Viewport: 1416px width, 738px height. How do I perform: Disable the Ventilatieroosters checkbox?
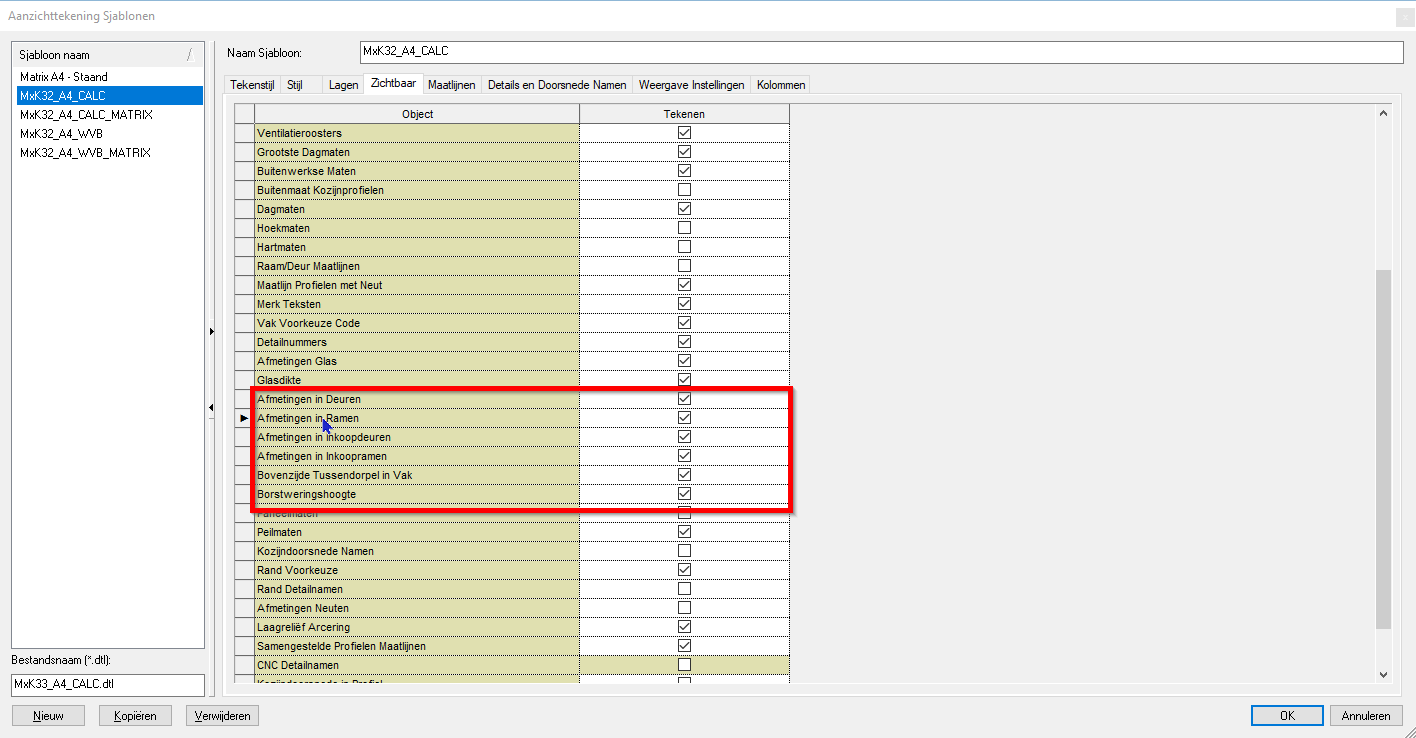click(684, 132)
